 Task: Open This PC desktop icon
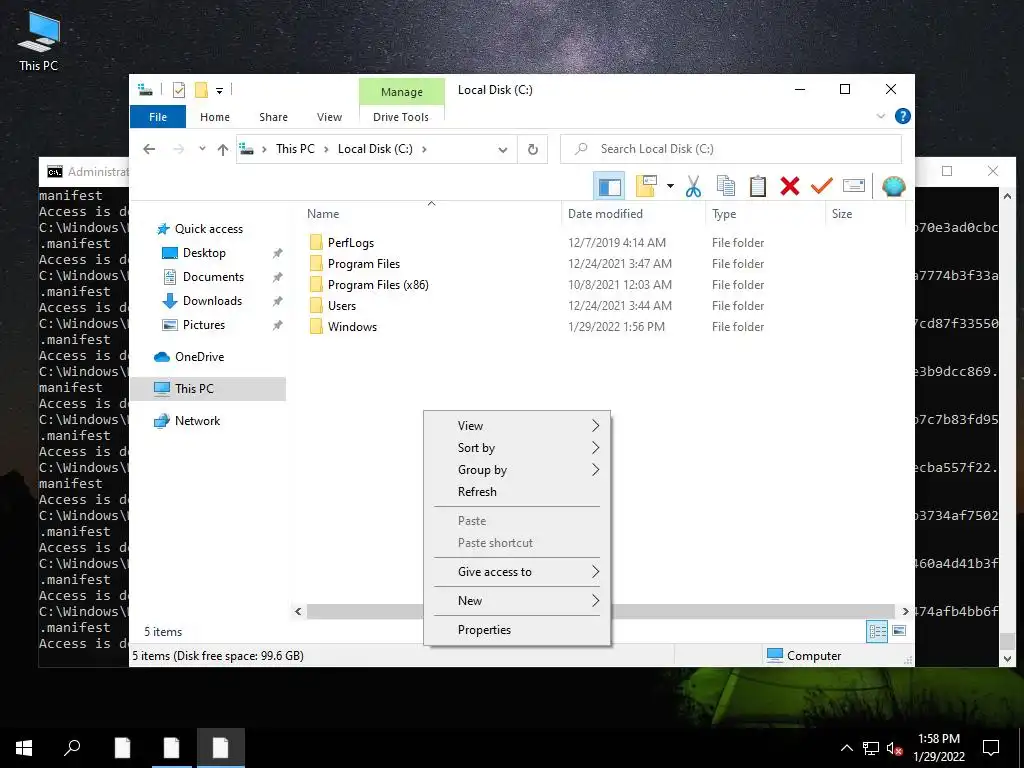[39, 40]
